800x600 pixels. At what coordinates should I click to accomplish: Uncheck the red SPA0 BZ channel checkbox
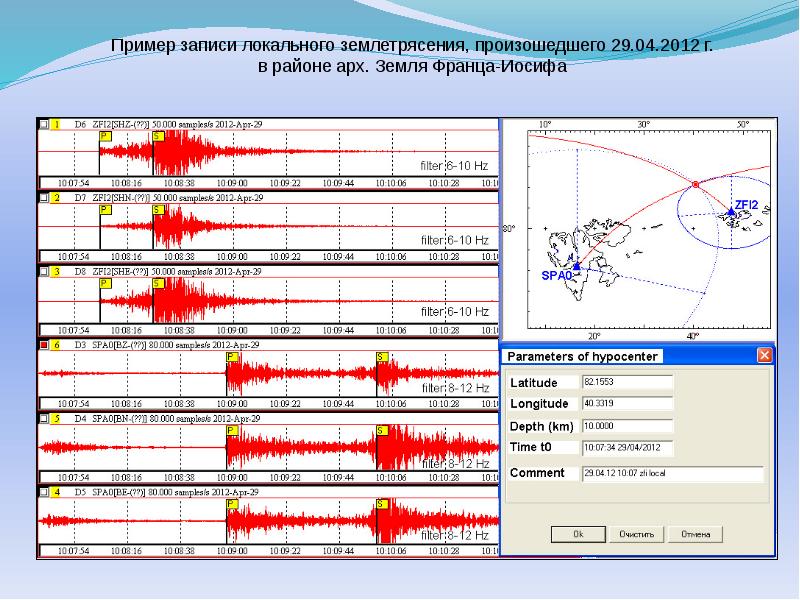[x=44, y=345]
